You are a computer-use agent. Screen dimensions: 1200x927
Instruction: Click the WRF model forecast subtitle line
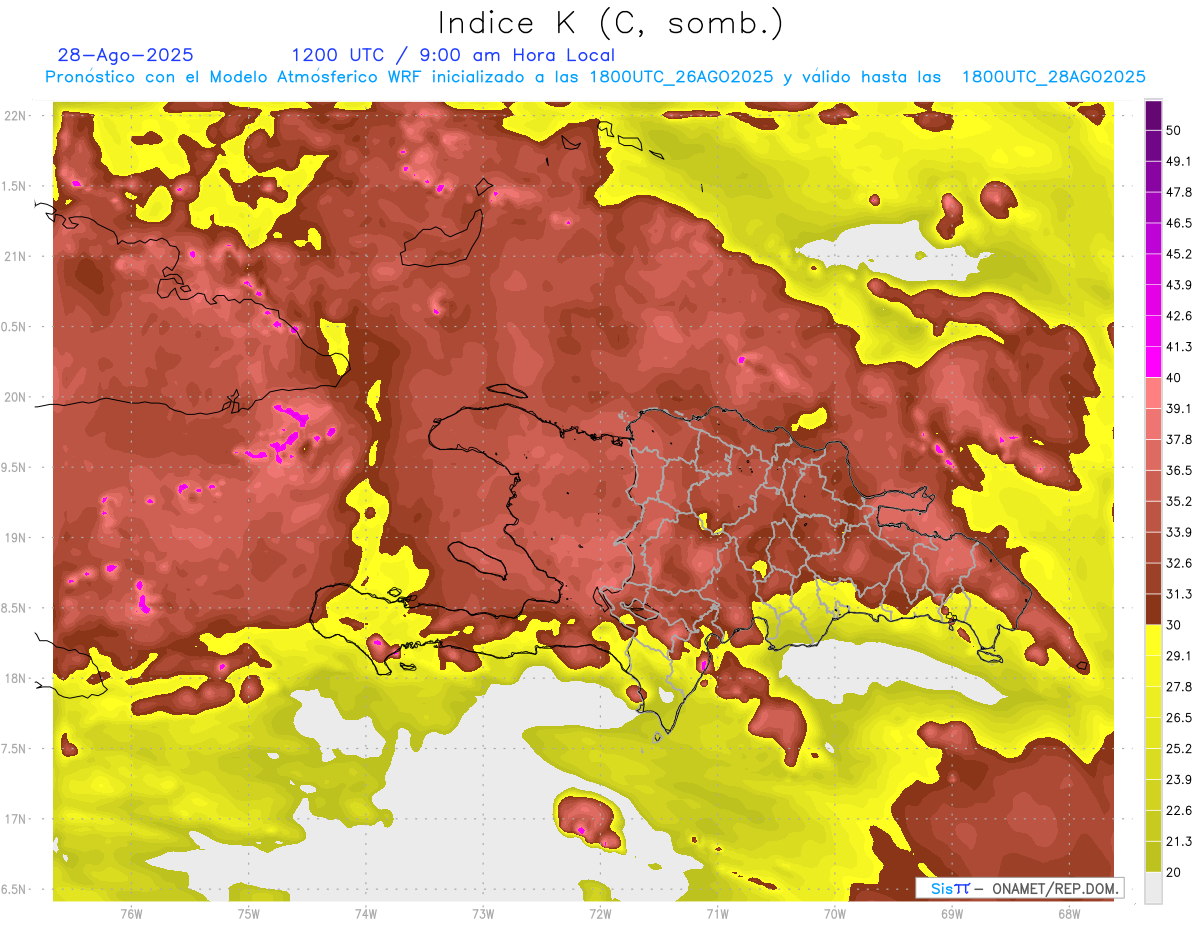[x=595, y=77]
